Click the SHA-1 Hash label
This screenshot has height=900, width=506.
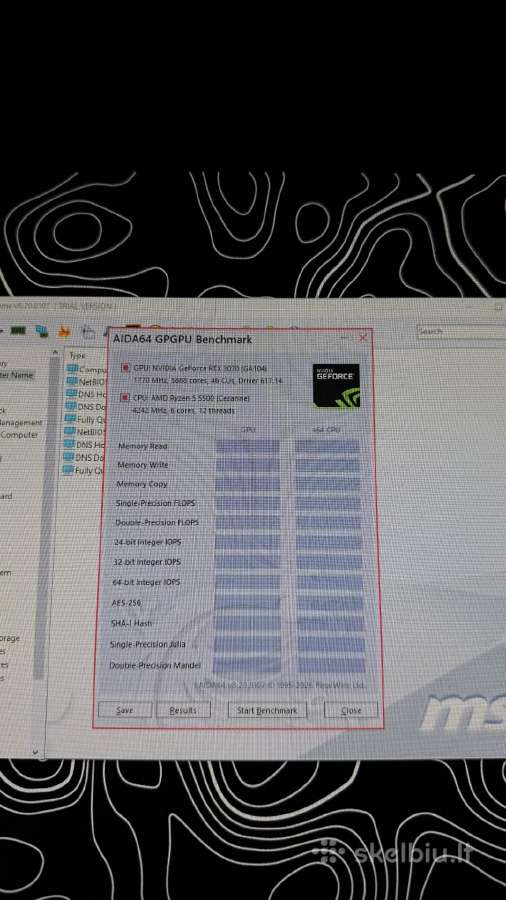[131, 623]
